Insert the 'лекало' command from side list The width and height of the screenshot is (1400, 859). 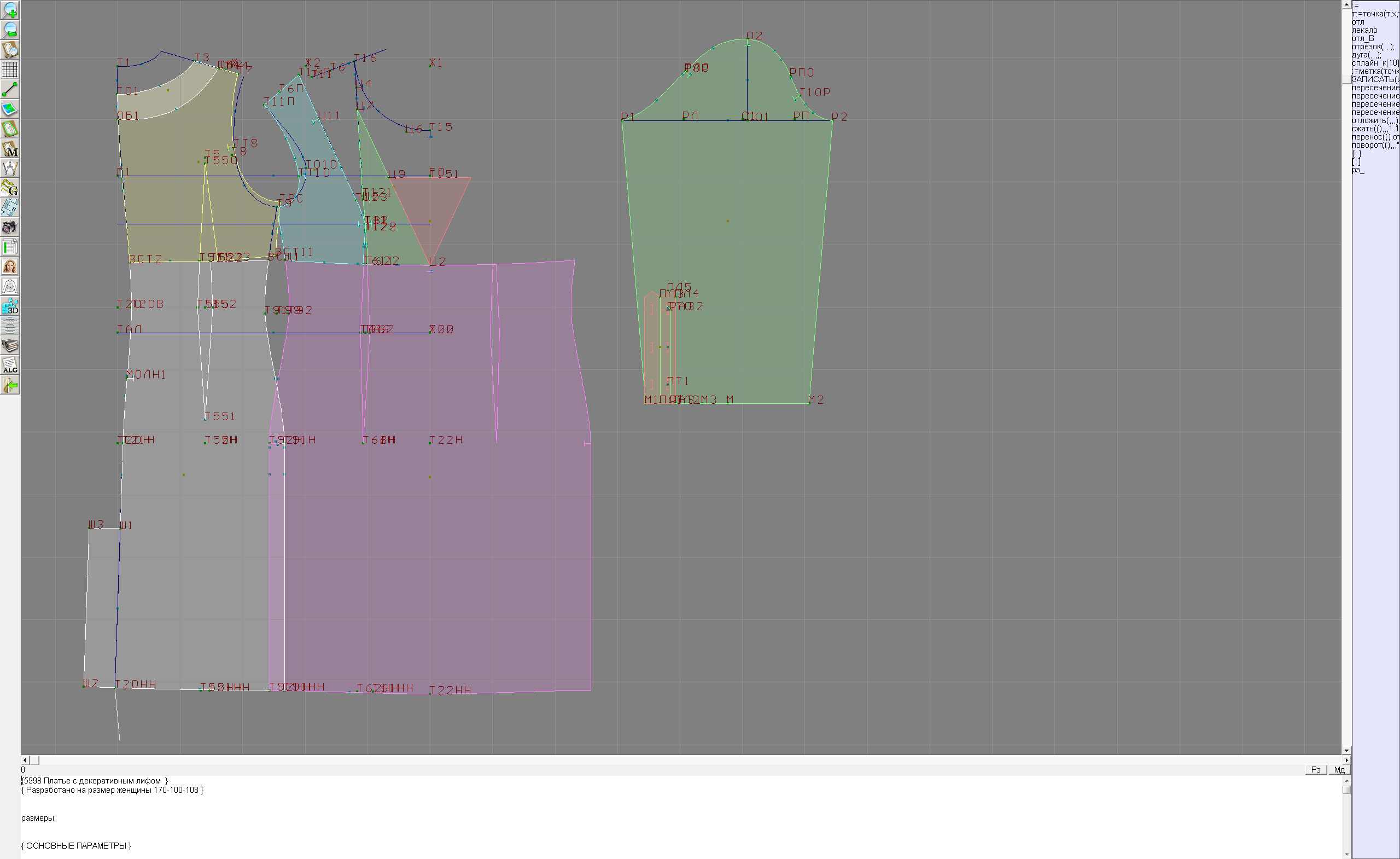(x=1364, y=30)
